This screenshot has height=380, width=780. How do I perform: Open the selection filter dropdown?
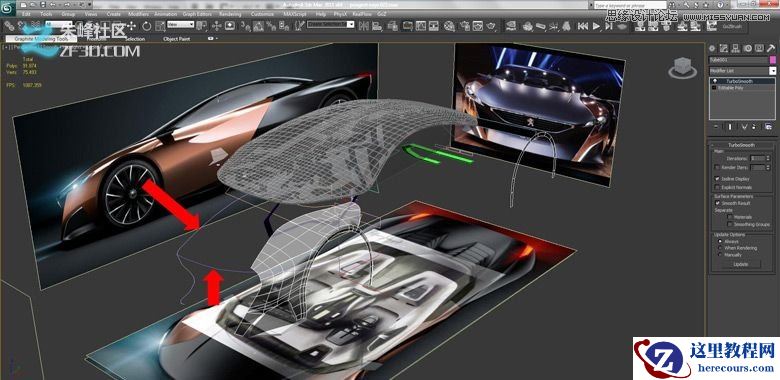60,24
